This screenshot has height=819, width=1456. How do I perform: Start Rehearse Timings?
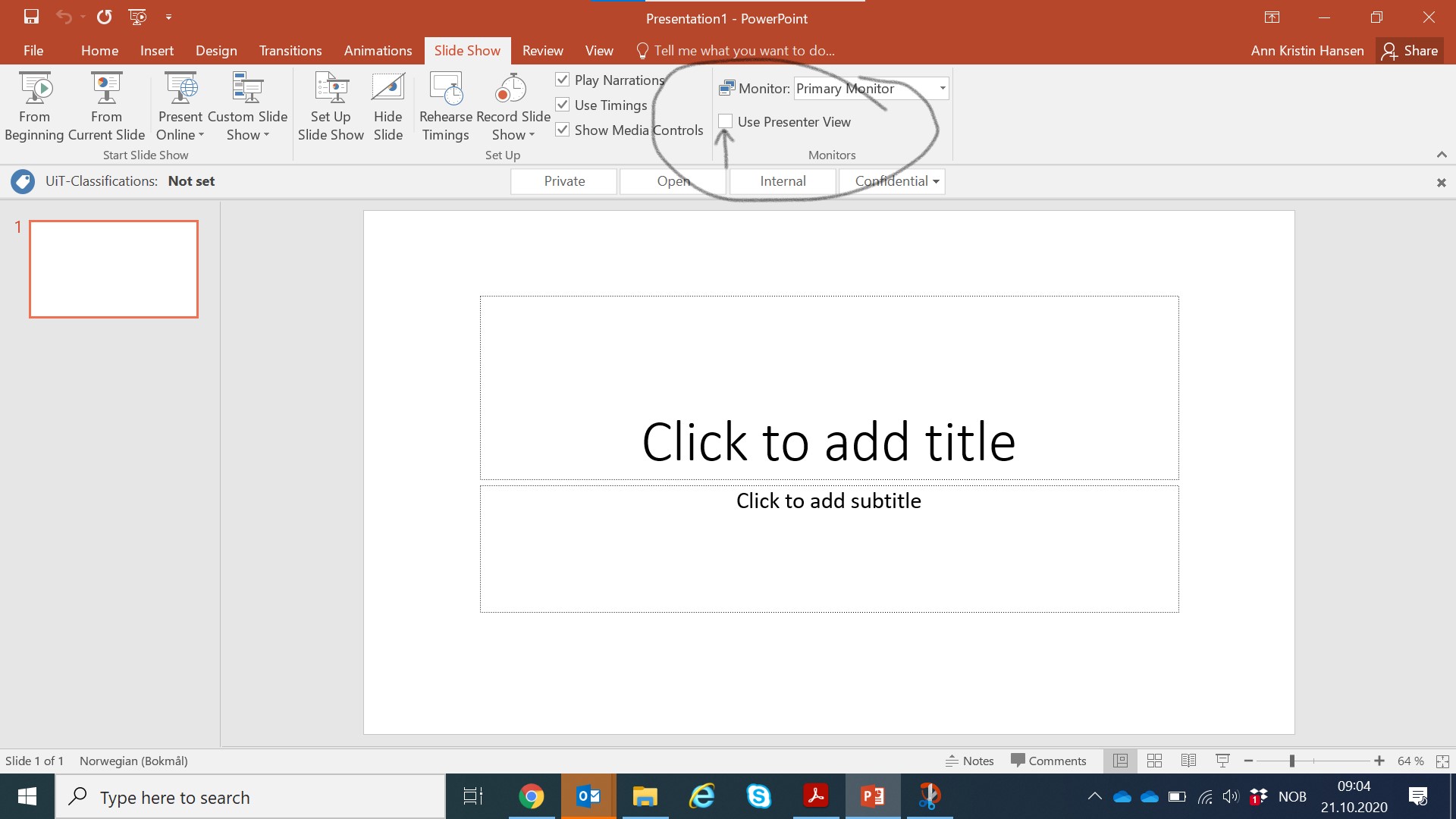click(446, 106)
